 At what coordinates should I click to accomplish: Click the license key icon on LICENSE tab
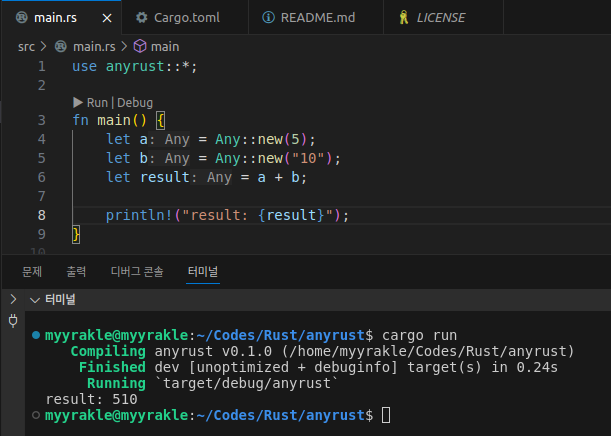coord(402,17)
